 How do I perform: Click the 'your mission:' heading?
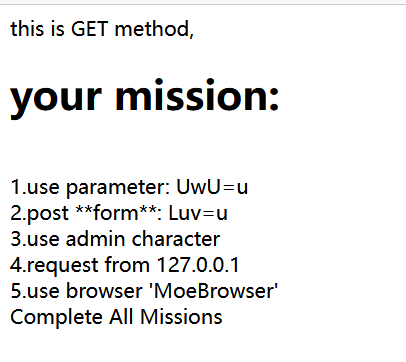click(145, 96)
